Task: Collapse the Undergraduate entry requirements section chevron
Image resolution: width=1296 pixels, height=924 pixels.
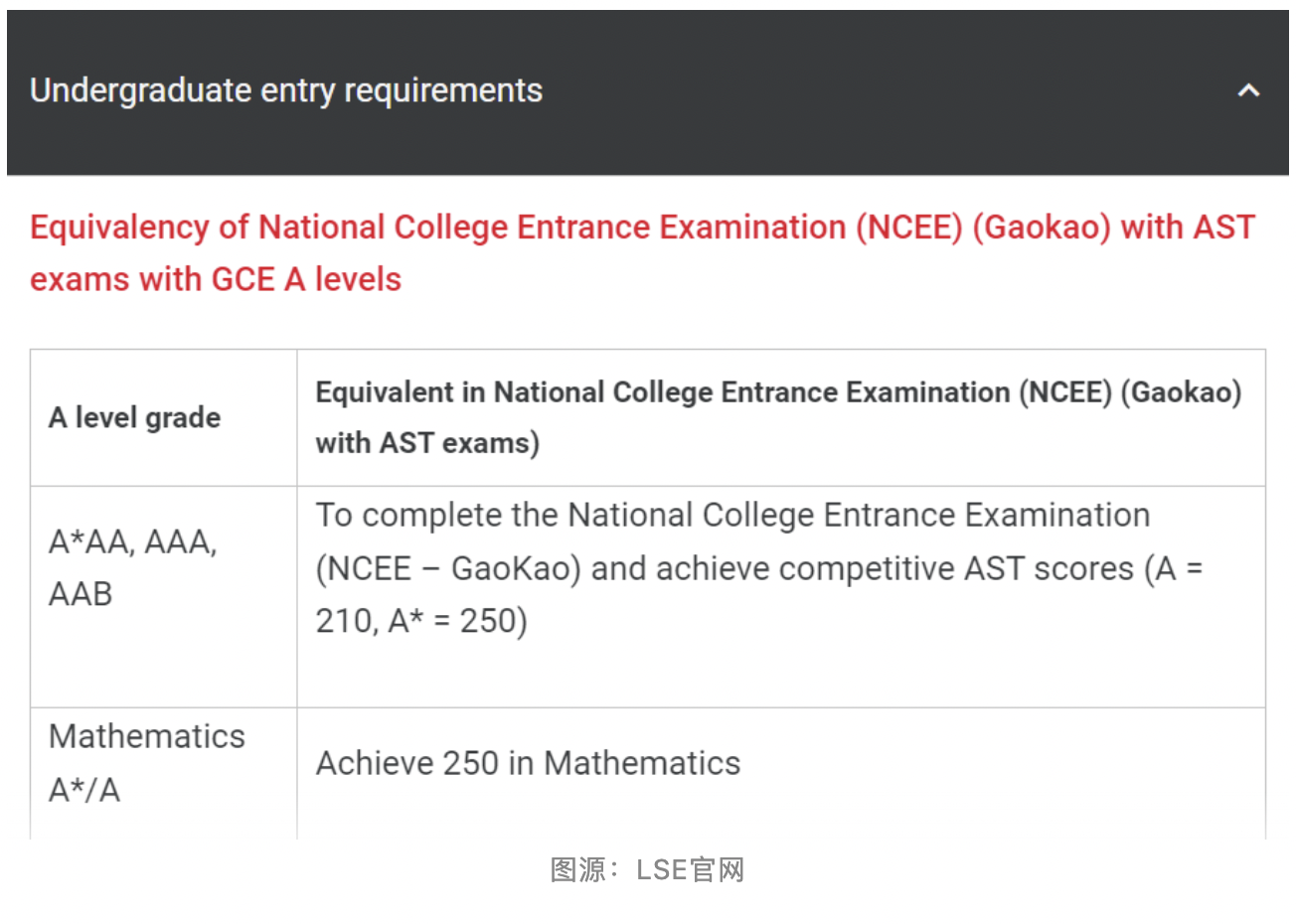Action: [x=1248, y=91]
